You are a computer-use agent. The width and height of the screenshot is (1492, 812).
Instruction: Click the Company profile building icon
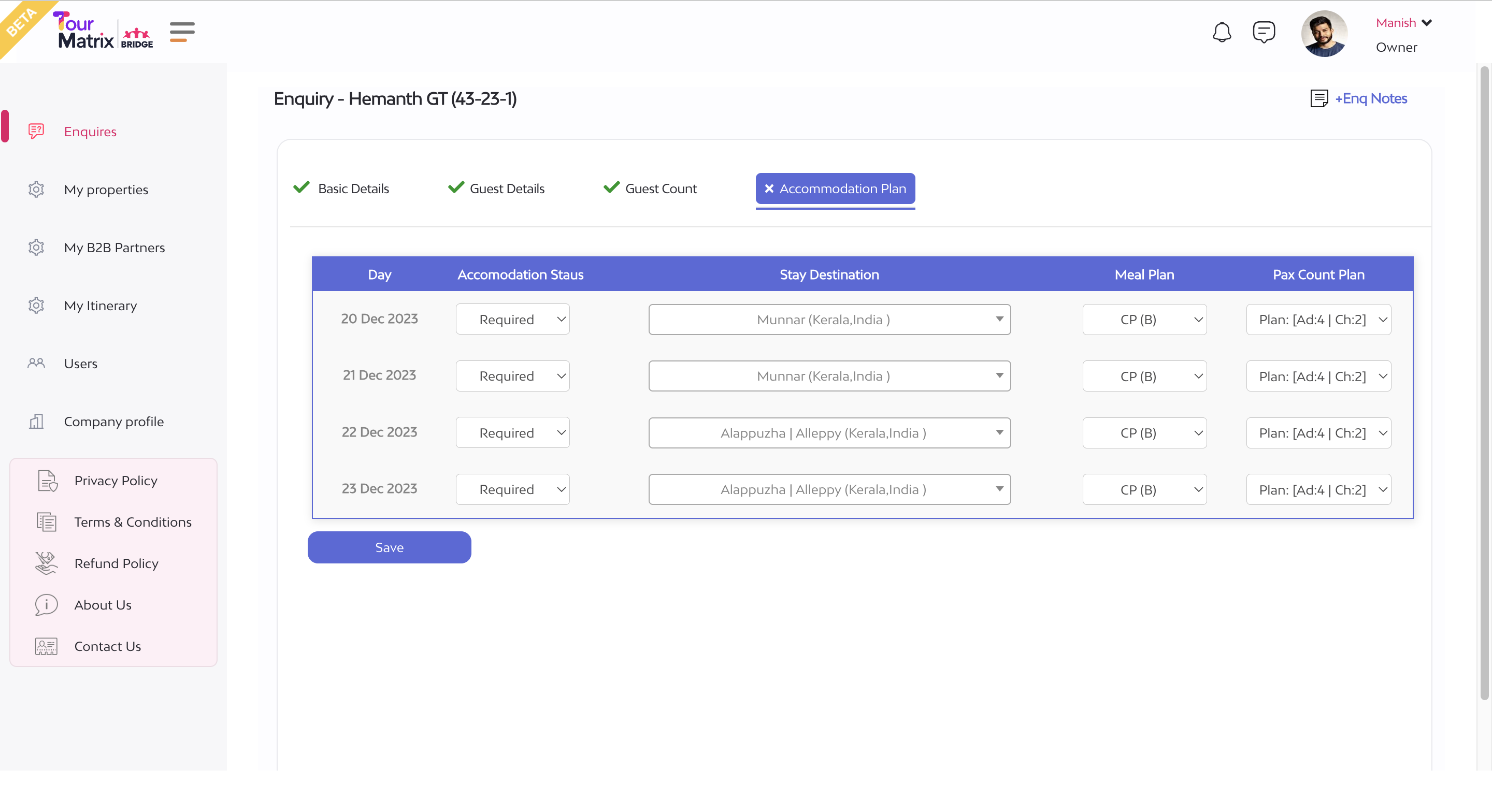(36, 421)
